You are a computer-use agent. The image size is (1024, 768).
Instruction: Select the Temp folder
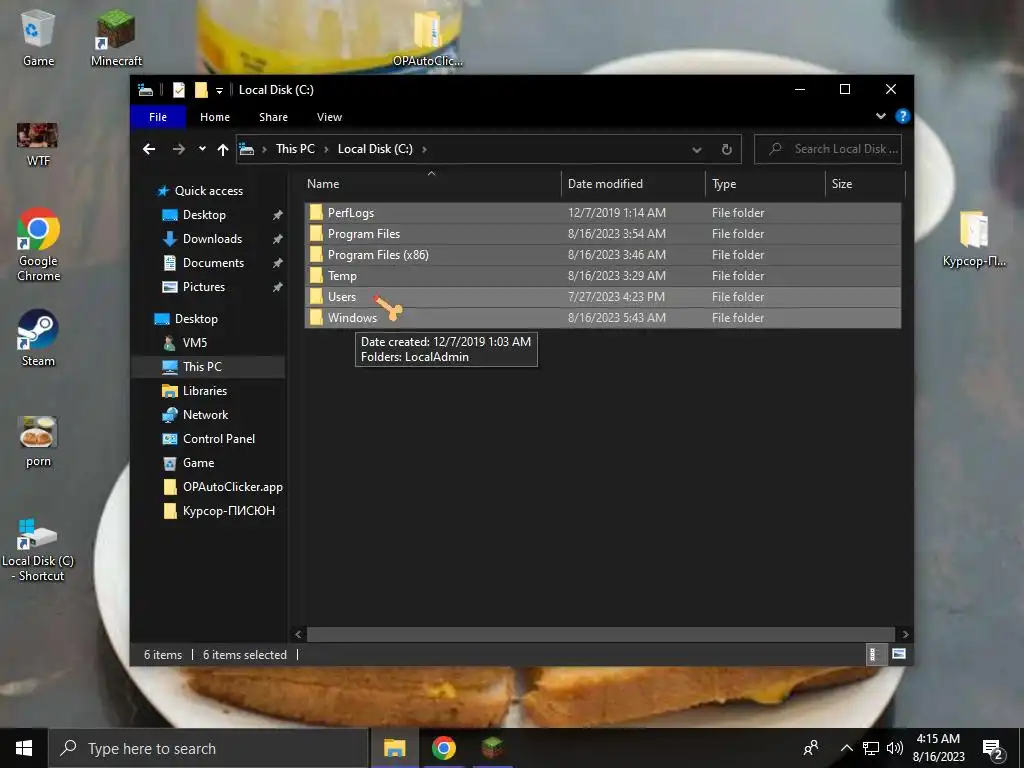pos(603,276)
